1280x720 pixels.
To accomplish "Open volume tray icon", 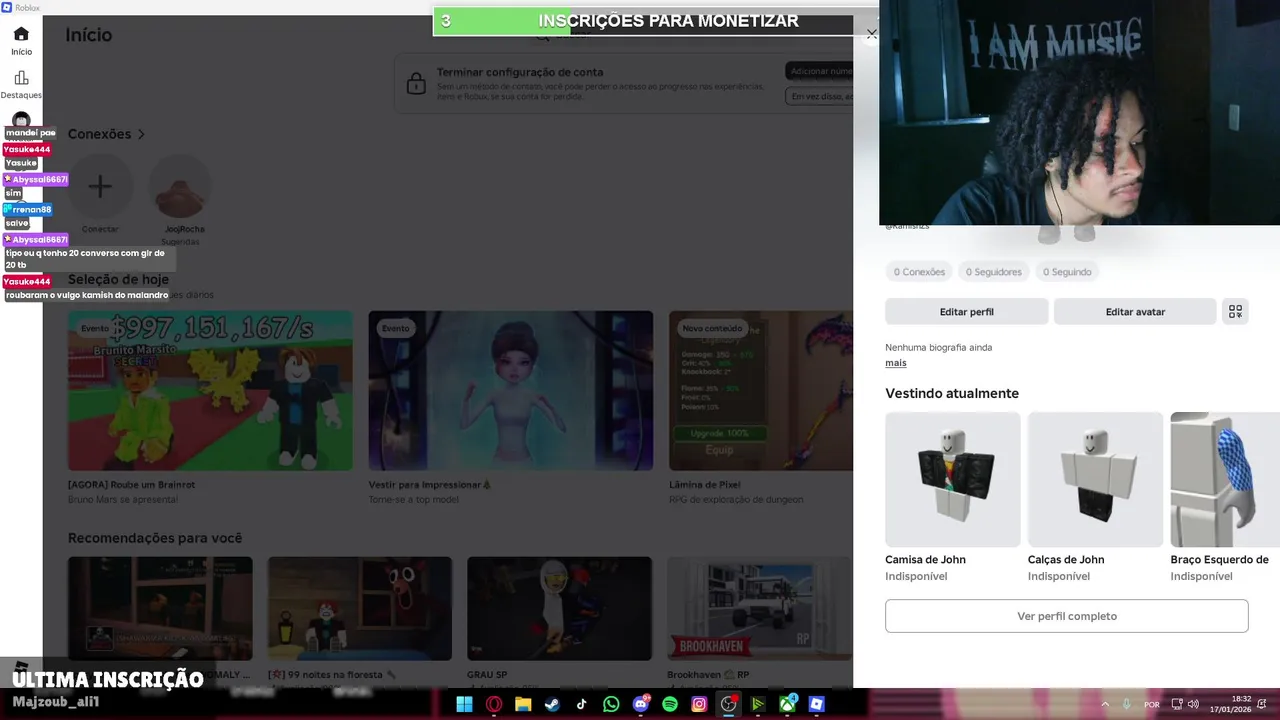I will pyautogui.click(x=1193, y=704).
